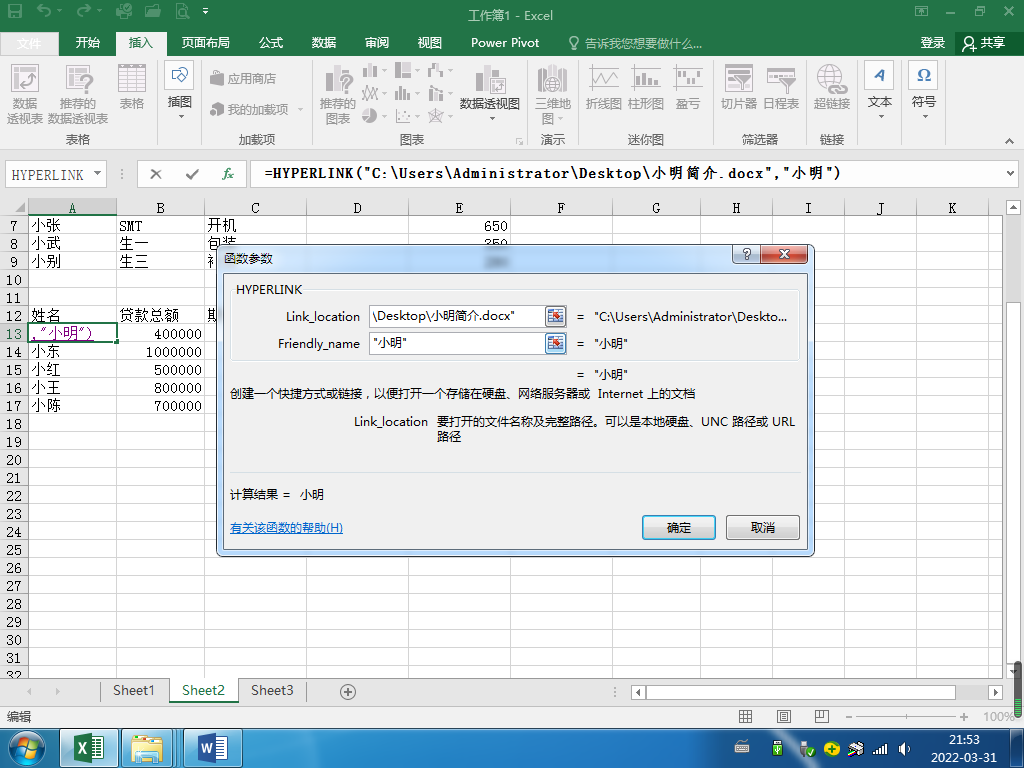The height and width of the screenshot is (768, 1024).
Task: Click the Share button (共享)
Action: [984, 43]
